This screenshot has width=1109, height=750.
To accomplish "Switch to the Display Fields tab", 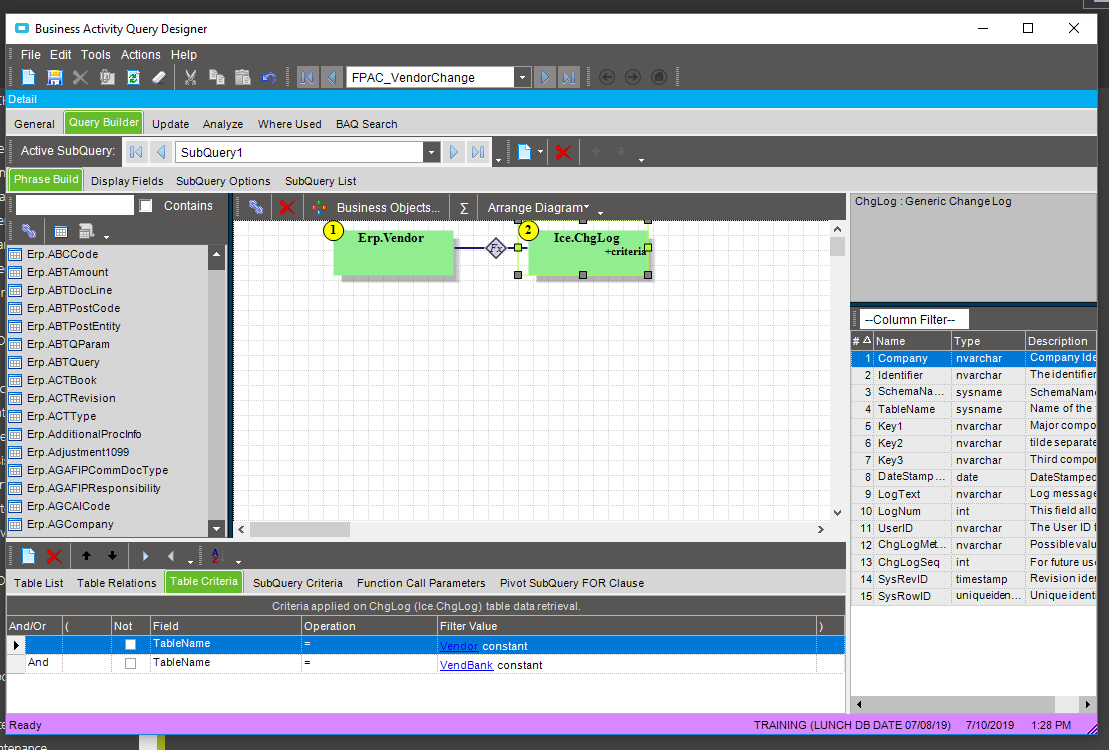I will pos(127,181).
